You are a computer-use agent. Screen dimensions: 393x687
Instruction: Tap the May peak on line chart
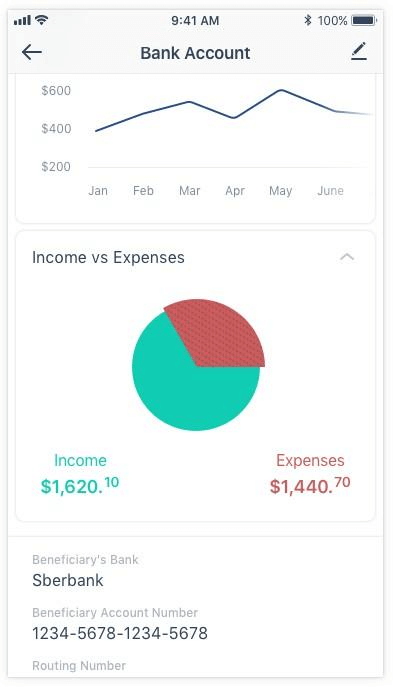(280, 90)
